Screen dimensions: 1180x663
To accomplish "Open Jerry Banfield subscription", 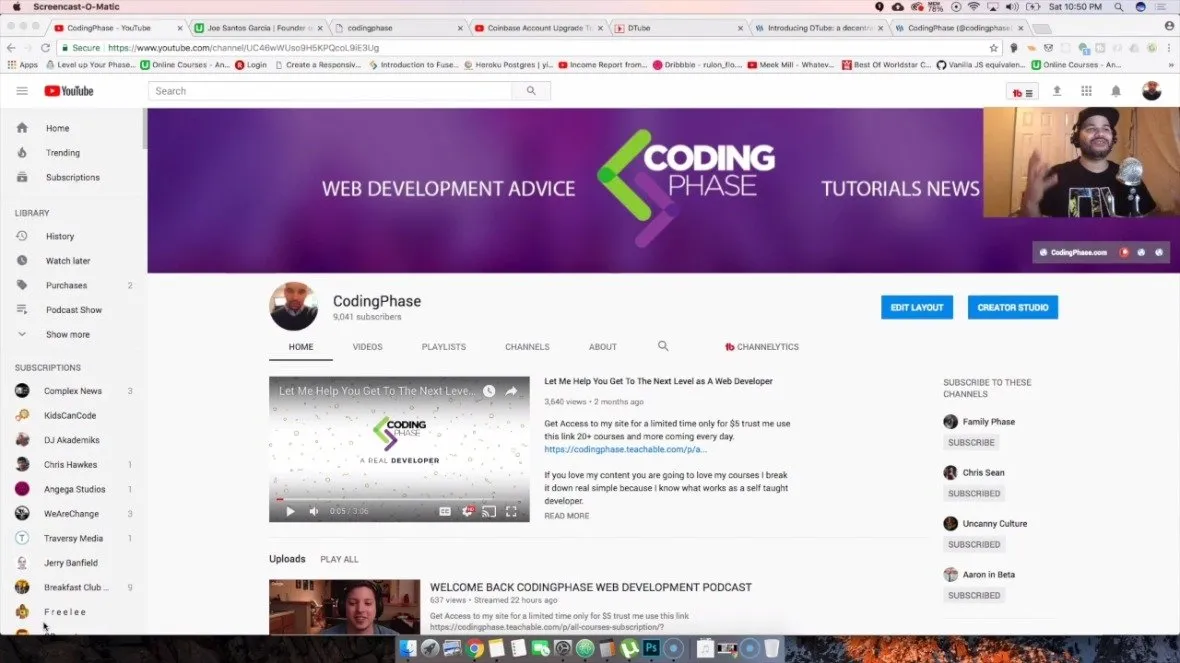I will 72,563.
